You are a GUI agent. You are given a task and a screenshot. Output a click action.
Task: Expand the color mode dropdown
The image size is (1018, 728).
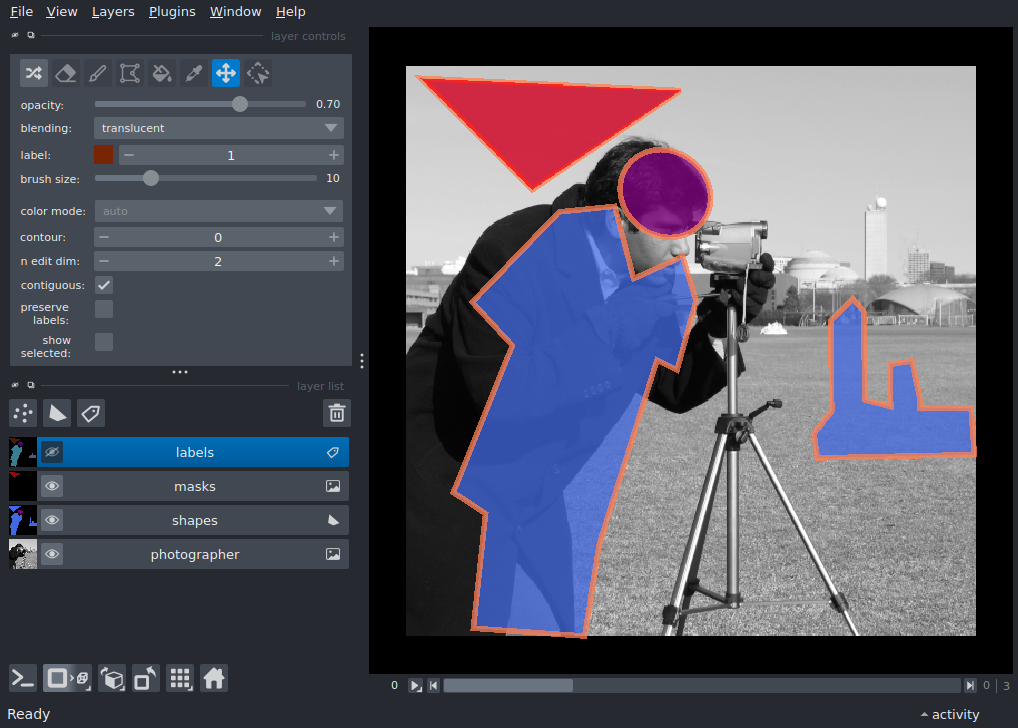click(219, 211)
